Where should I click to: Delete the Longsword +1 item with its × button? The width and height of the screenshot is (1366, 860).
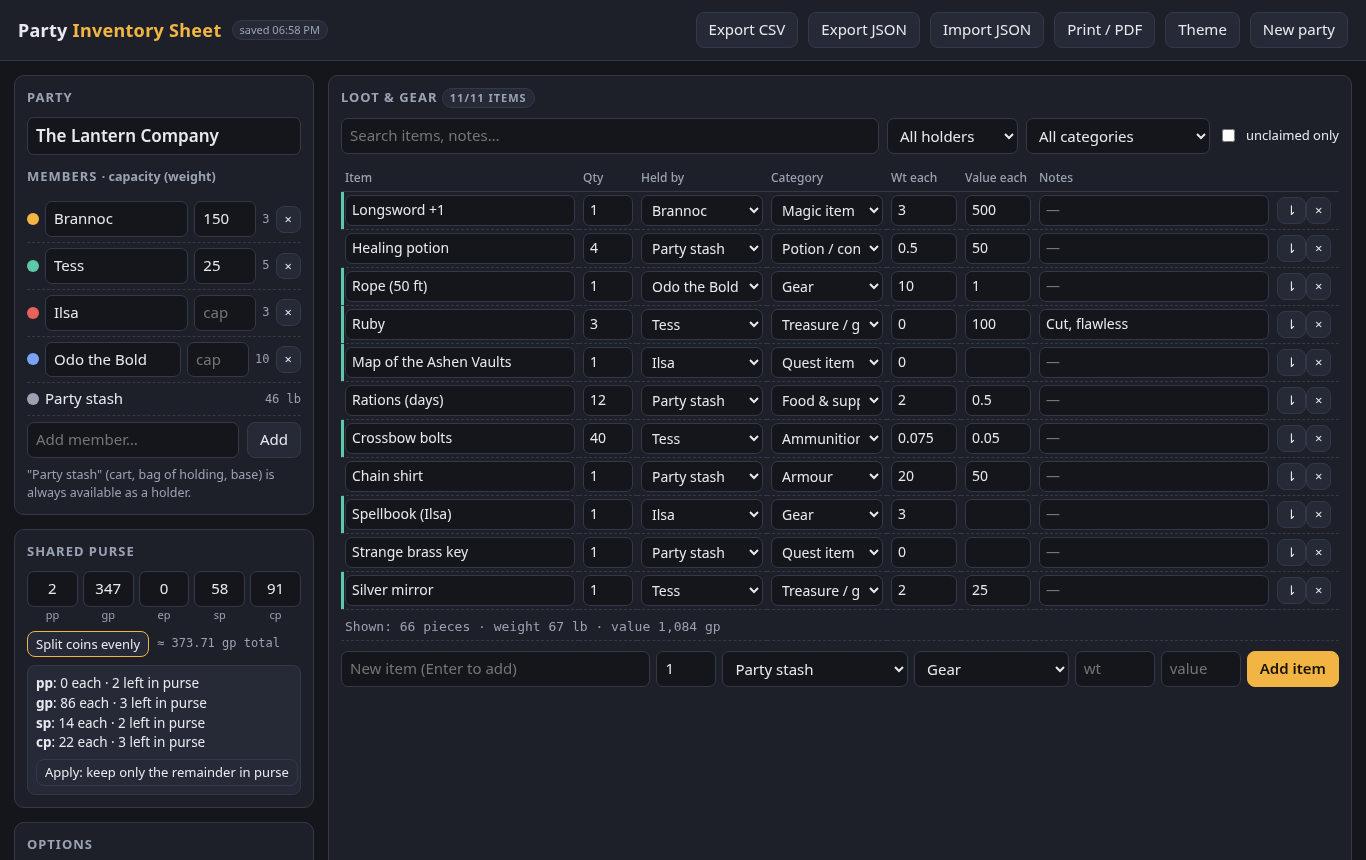coord(1318,210)
